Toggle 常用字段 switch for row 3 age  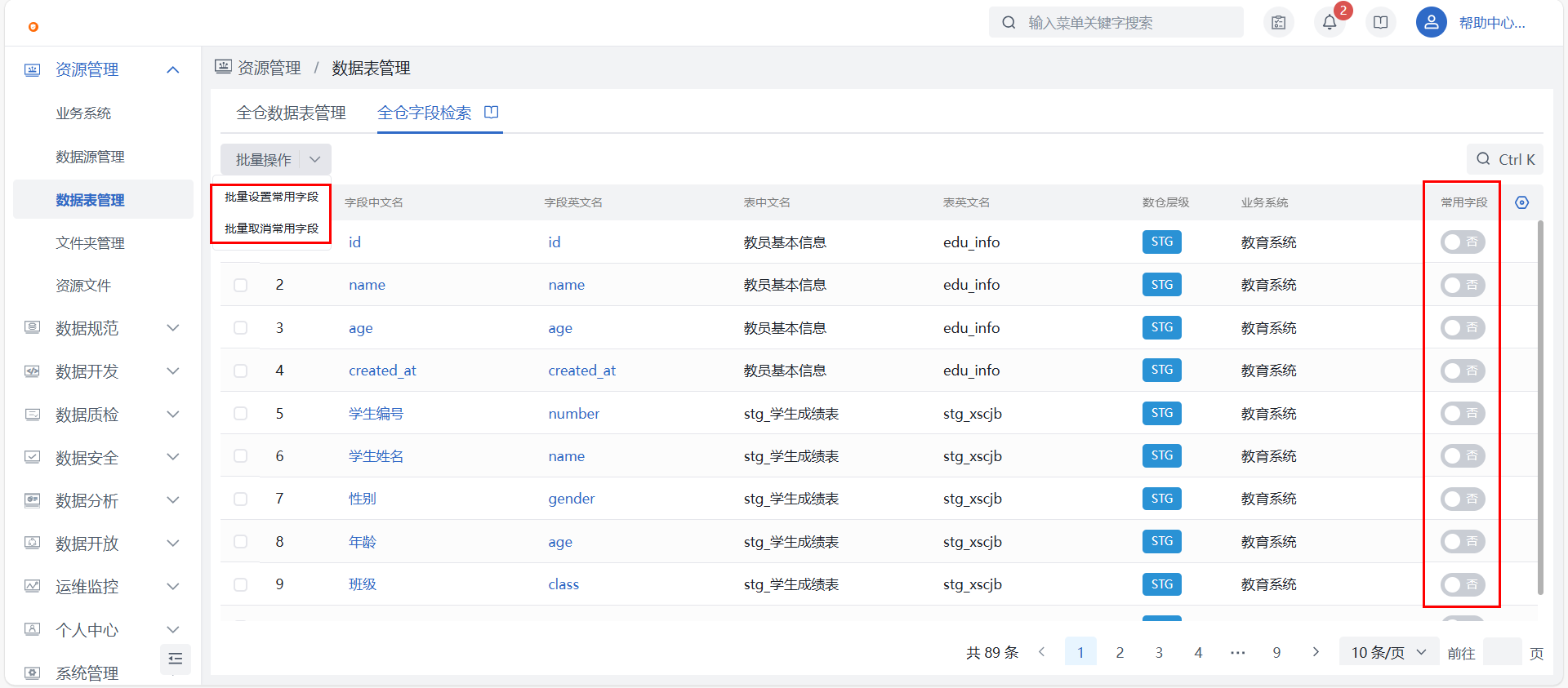pyautogui.click(x=1463, y=328)
